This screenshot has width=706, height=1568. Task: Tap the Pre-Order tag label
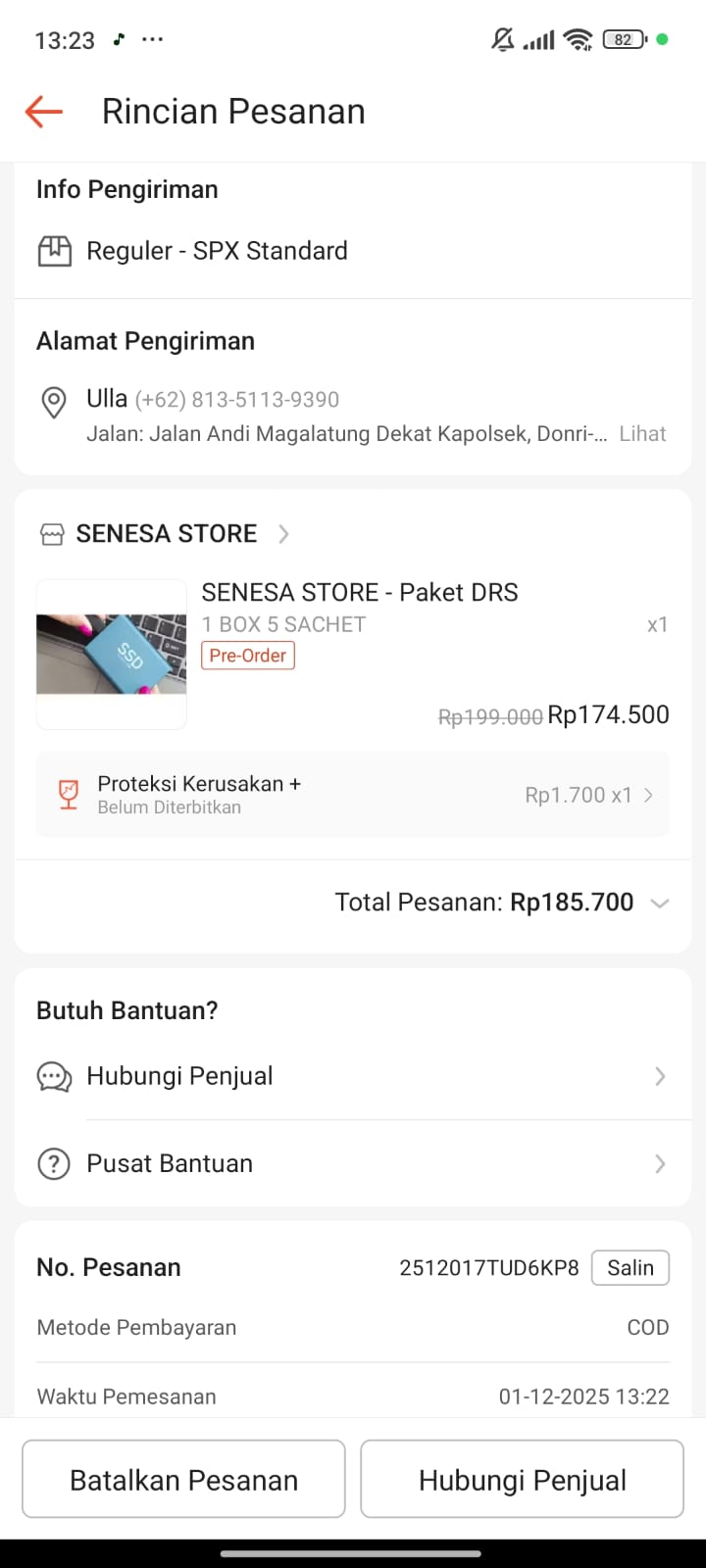248,656
